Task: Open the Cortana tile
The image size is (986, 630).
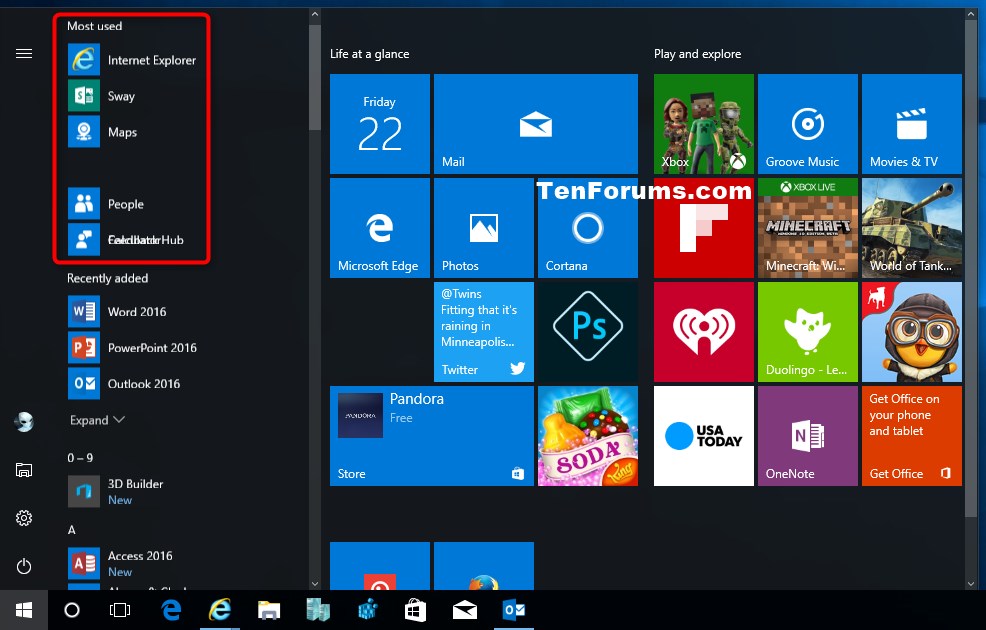Action: tap(587, 228)
